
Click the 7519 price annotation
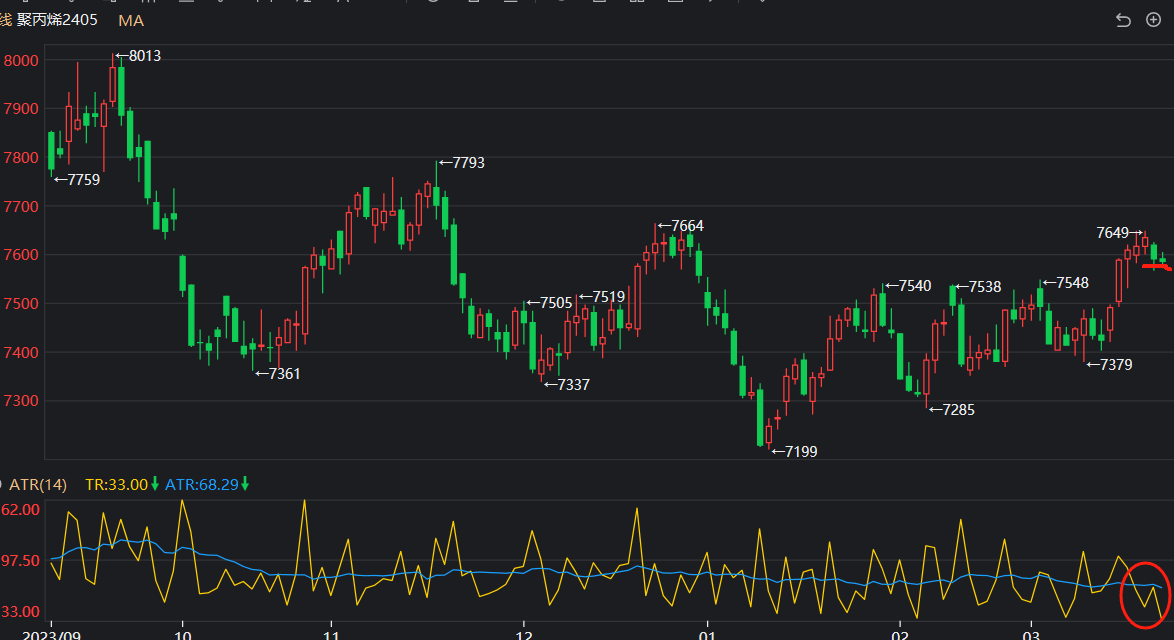[x=609, y=297]
